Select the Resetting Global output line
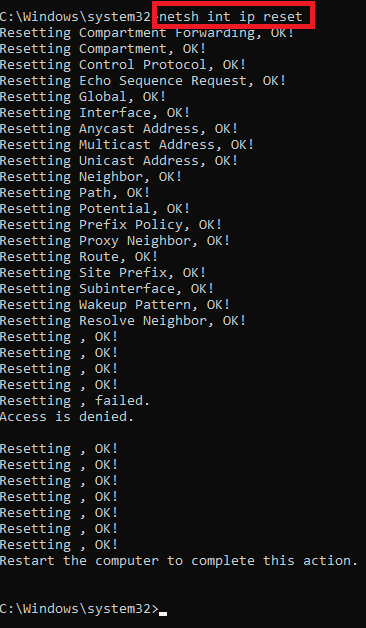The height and width of the screenshot is (628, 366). [83, 97]
